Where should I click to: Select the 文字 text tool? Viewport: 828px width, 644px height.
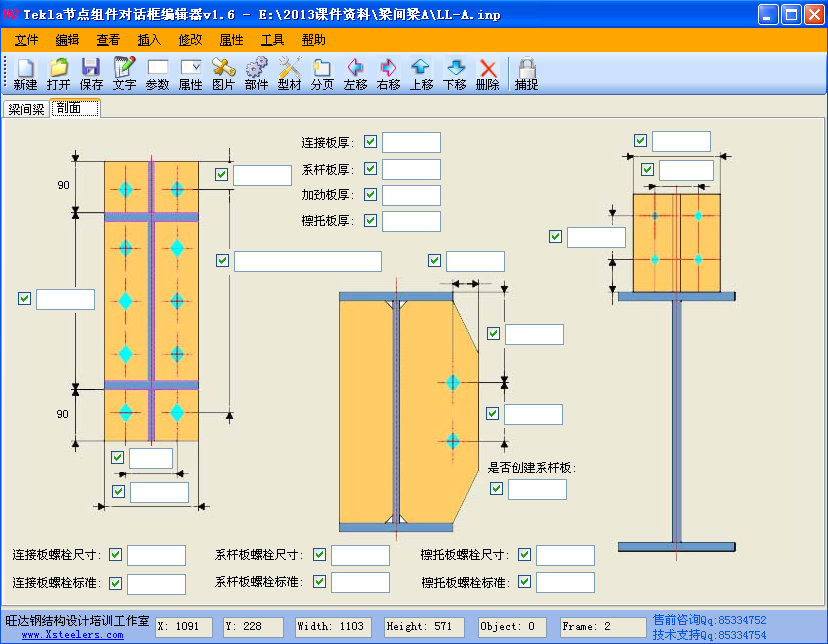click(x=124, y=74)
